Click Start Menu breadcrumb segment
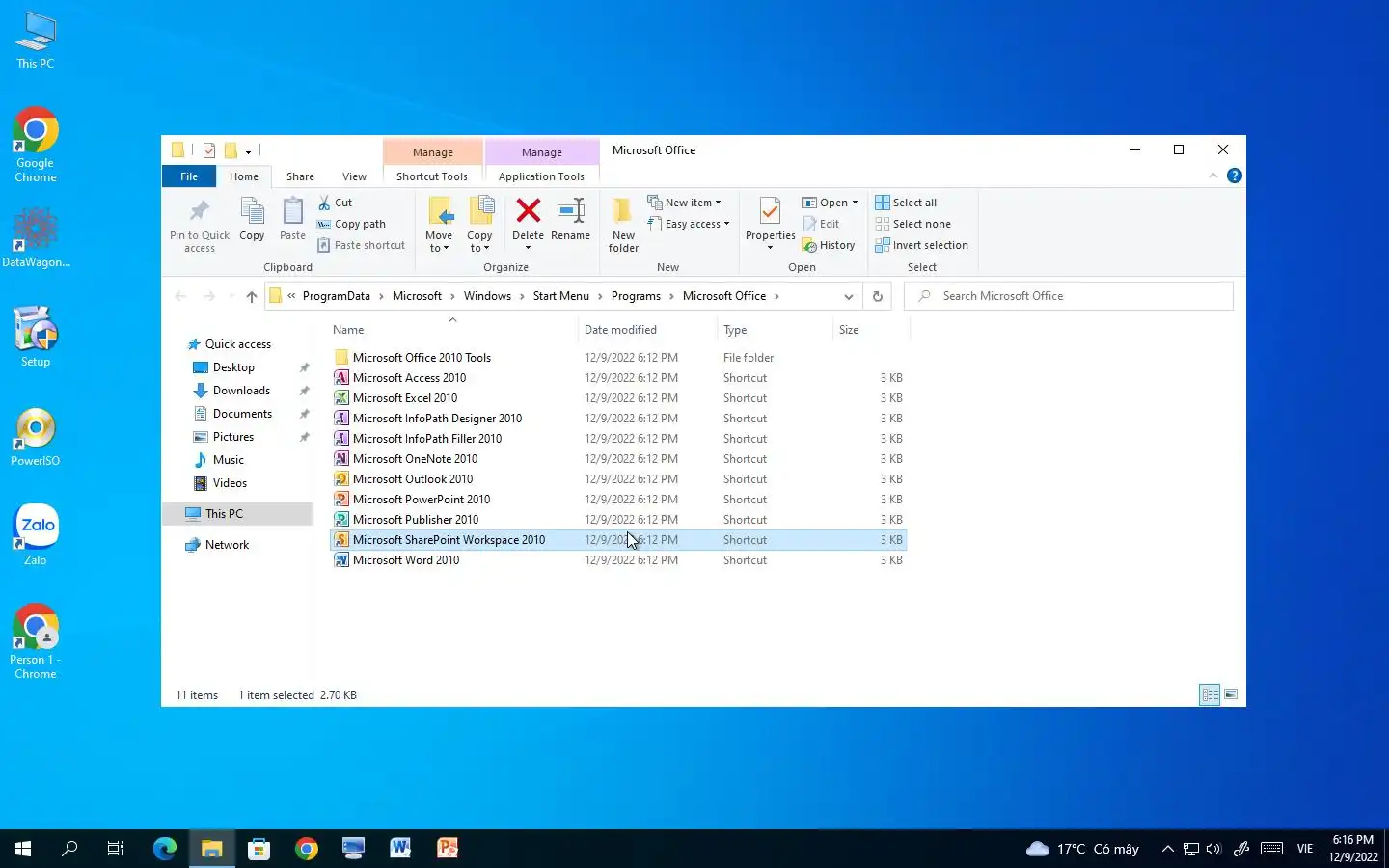1389x868 pixels. pyautogui.click(x=560, y=296)
